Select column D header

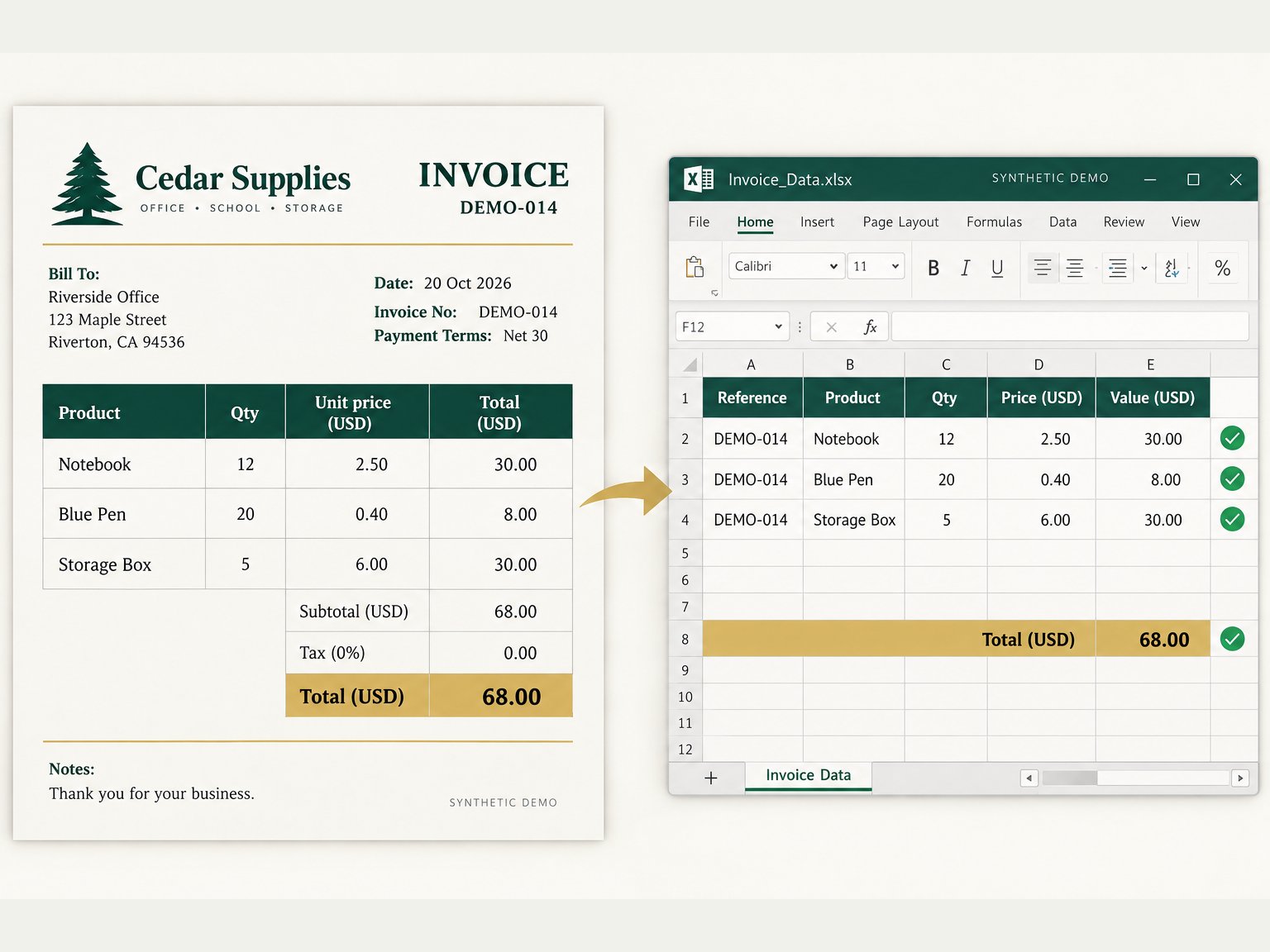[x=1040, y=364]
